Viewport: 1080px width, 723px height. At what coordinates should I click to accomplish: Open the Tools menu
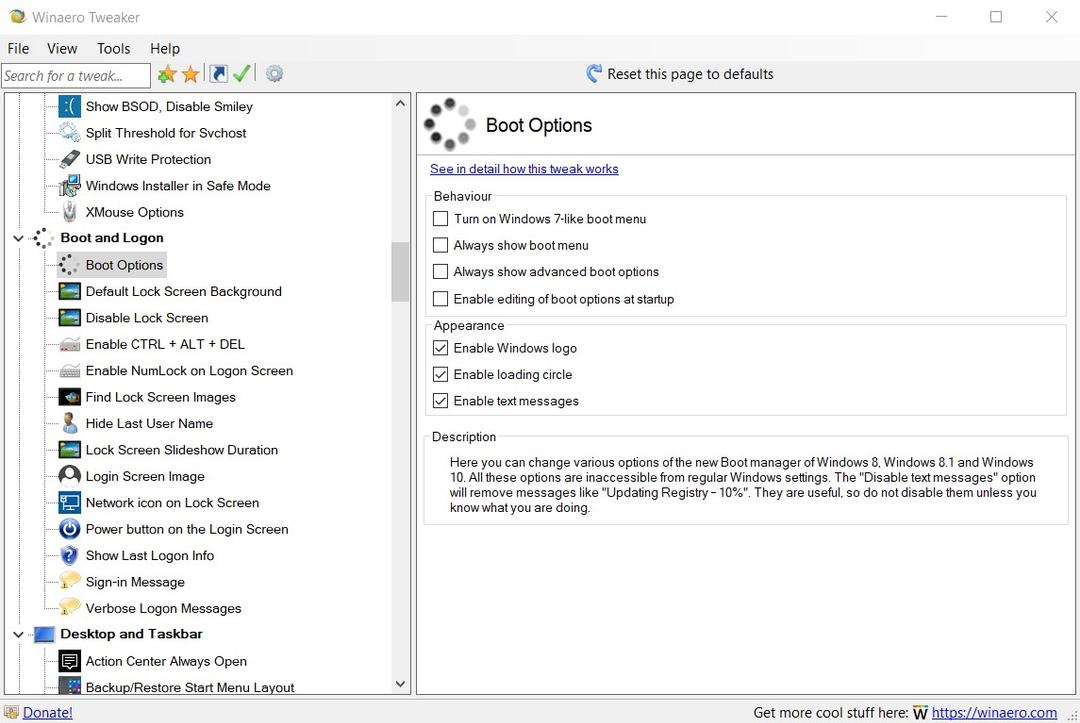pyautogui.click(x=113, y=48)
